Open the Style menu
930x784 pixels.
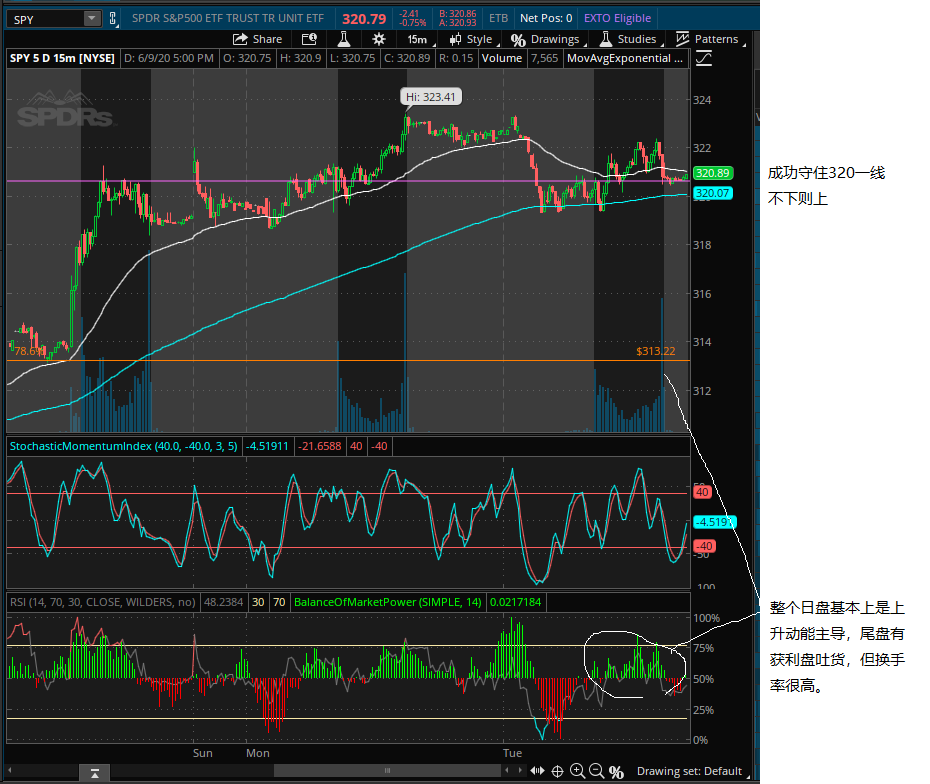[473, 39]
